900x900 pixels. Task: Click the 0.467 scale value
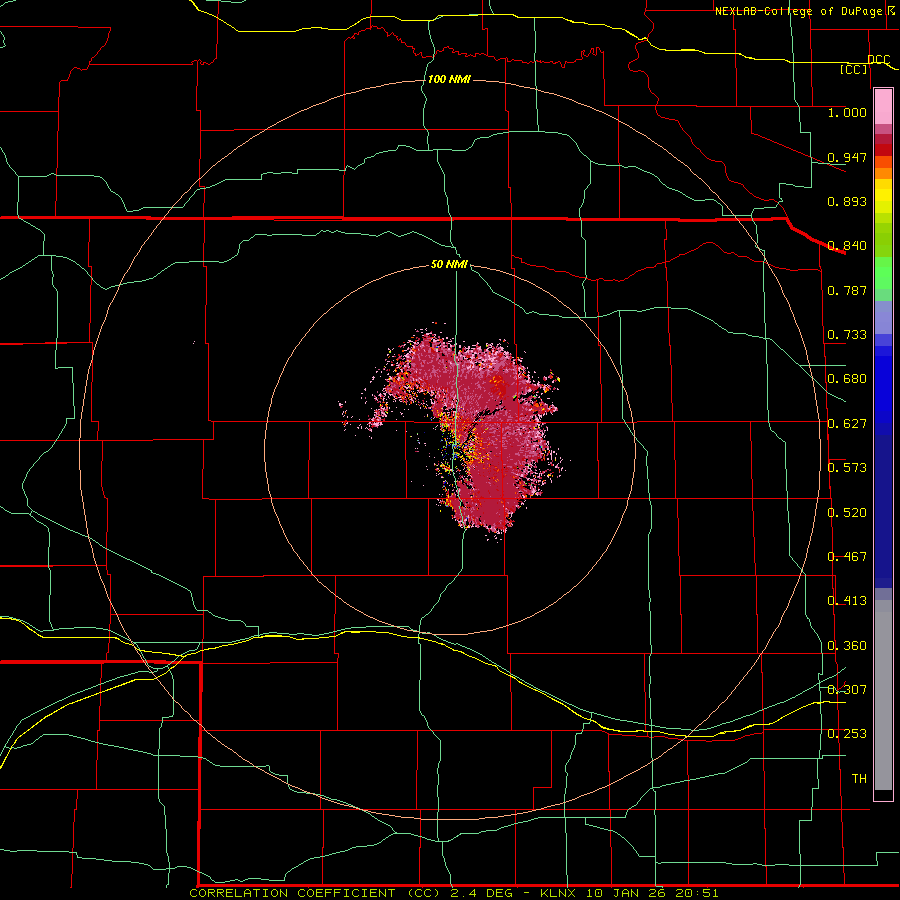click(847, 557)
